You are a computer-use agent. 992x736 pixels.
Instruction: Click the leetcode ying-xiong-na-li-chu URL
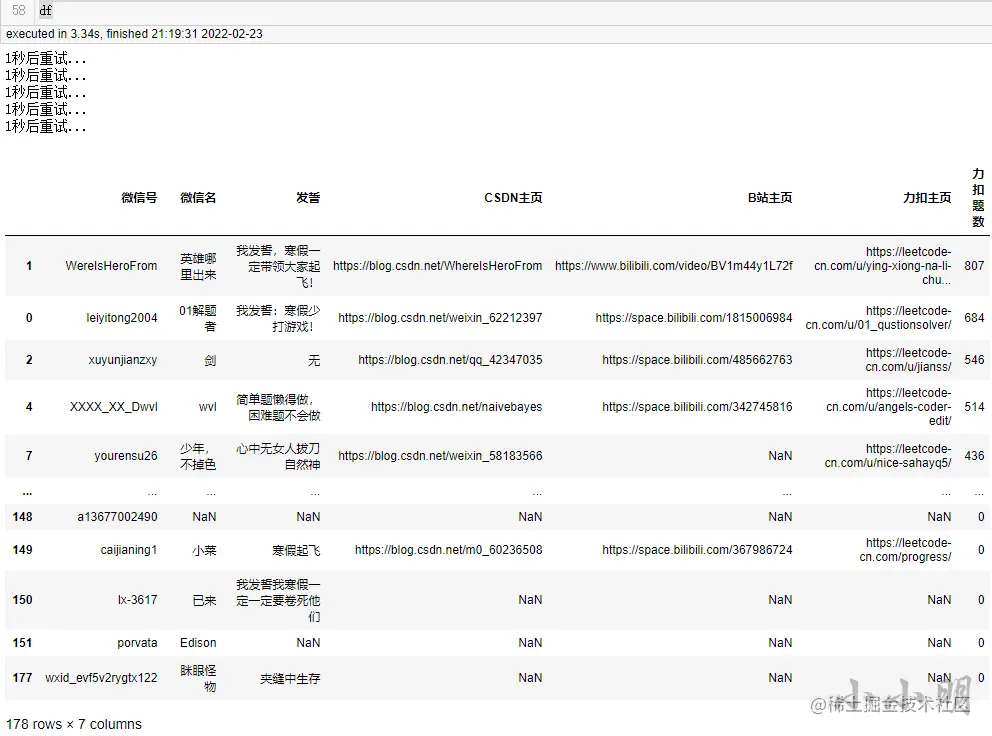(883, 266)
